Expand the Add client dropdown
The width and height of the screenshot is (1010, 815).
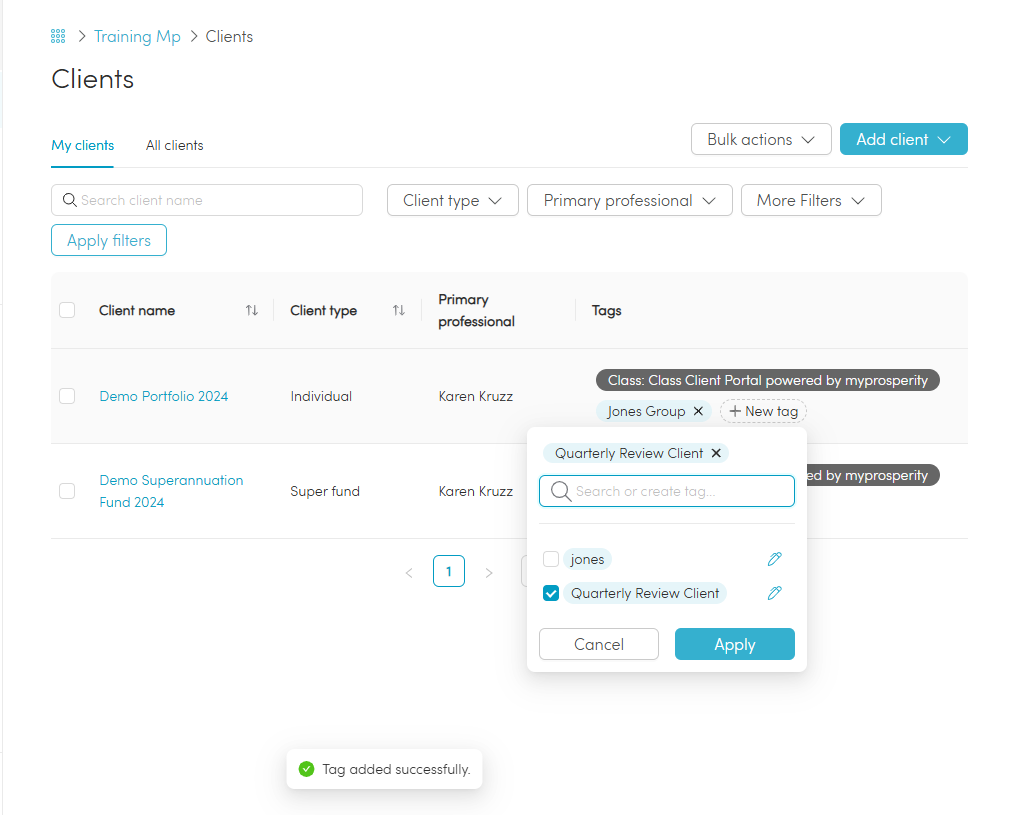[903, 139]
